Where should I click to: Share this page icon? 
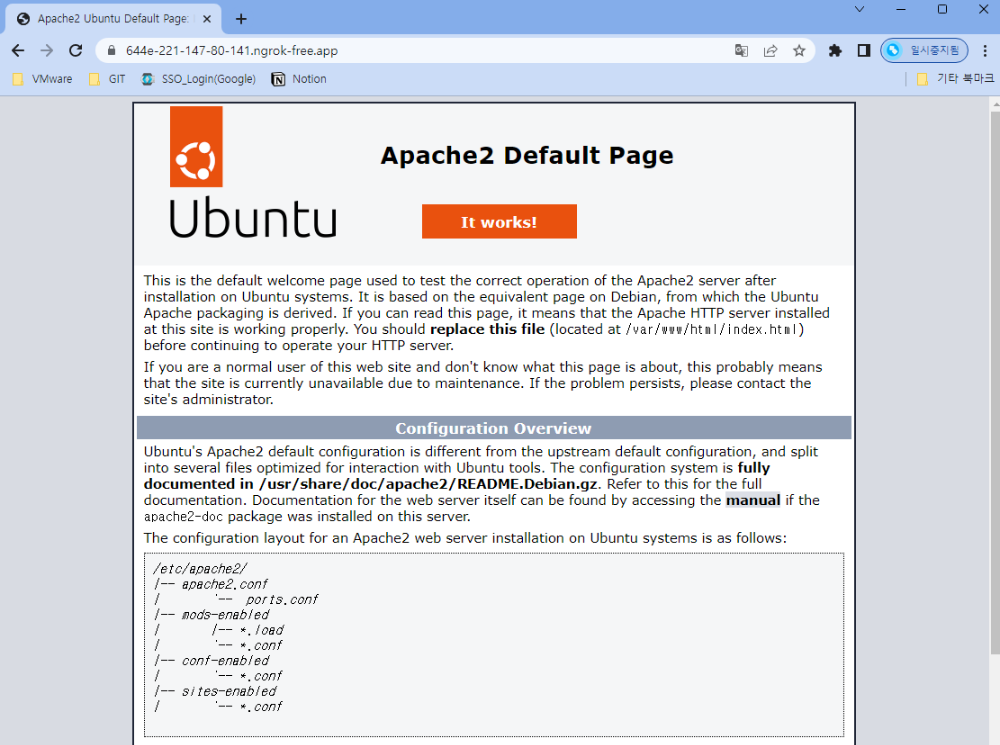pos(770,50)
